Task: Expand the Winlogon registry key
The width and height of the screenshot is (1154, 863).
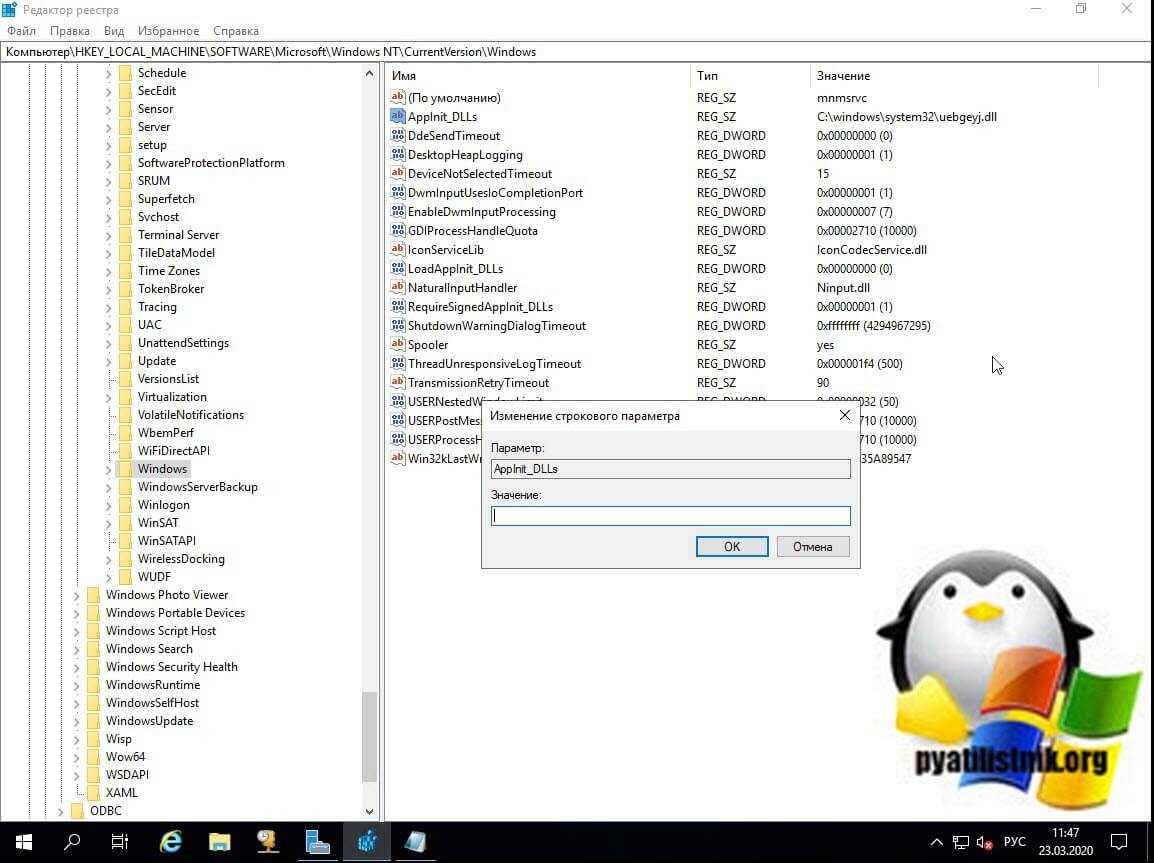Action: [108, 505]
